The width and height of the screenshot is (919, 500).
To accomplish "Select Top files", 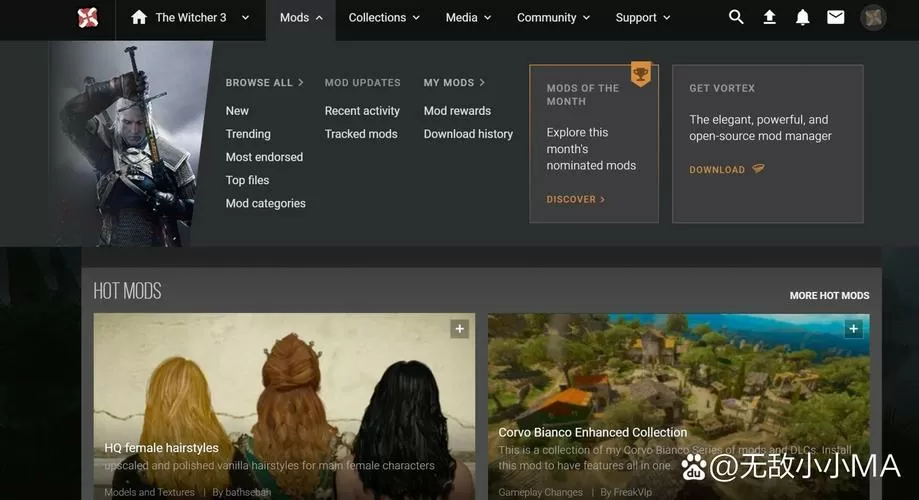I will [247, 180].
